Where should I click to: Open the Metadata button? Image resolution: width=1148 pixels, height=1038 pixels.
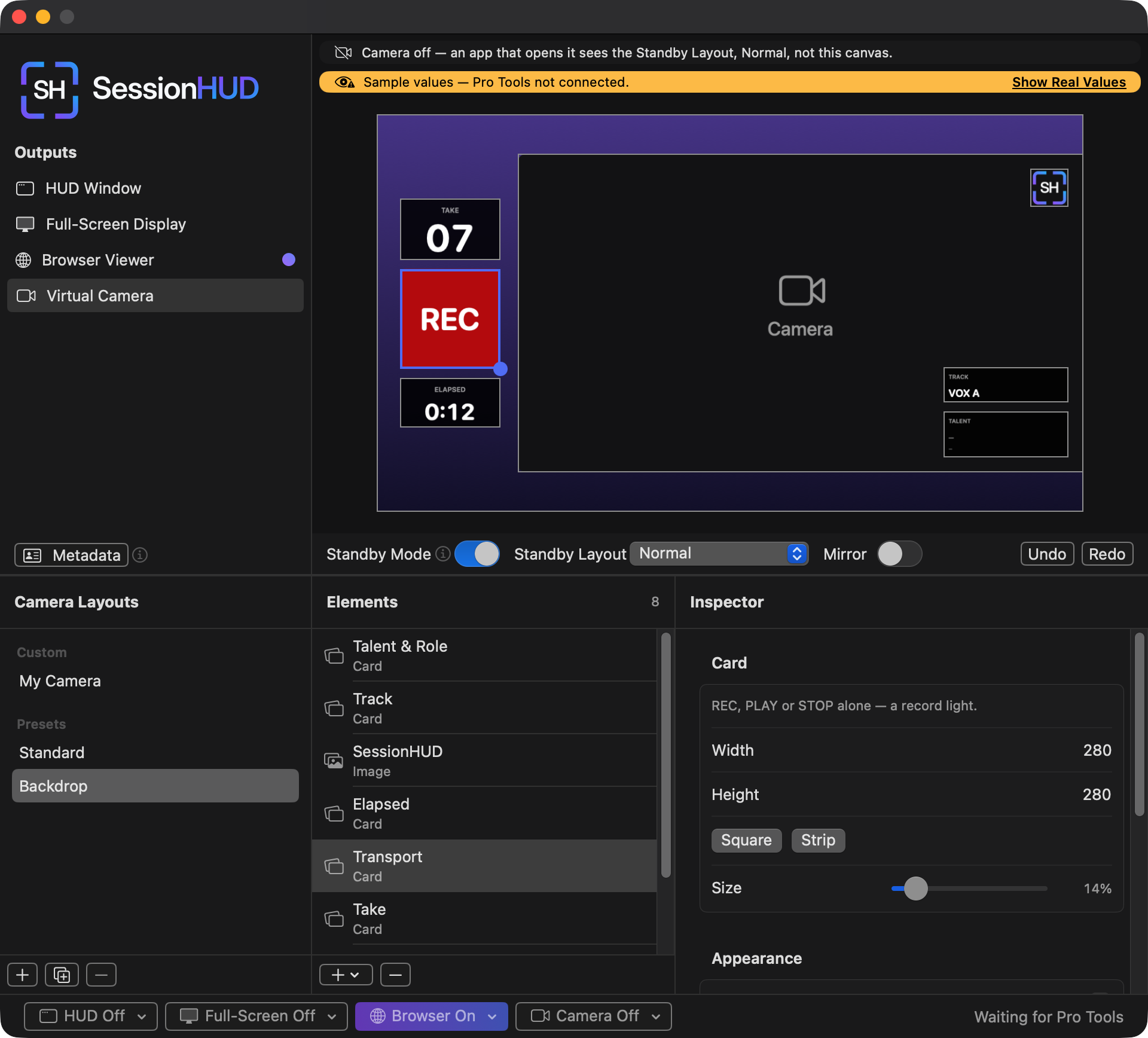click(72, 555)
